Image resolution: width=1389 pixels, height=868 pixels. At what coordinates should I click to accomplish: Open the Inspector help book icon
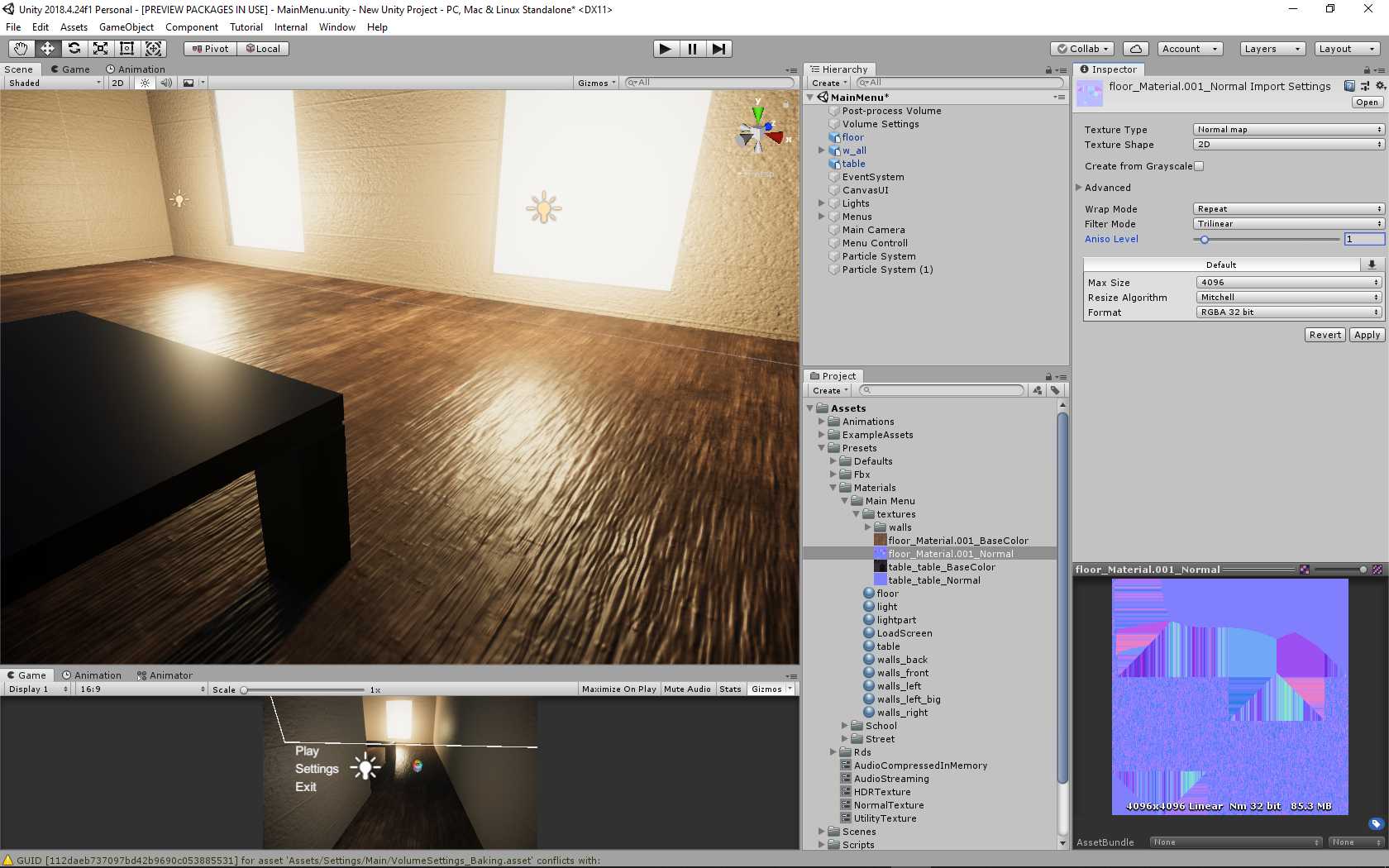1349,86
